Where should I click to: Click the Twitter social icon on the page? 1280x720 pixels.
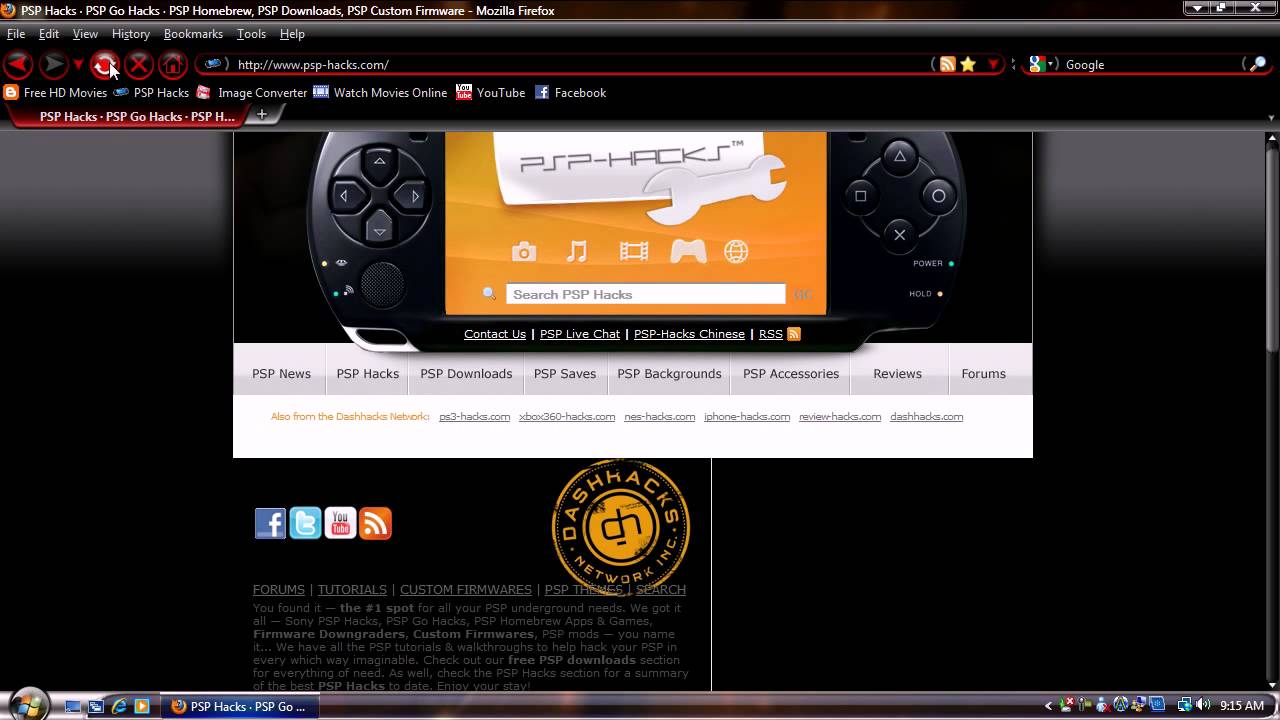305,523
